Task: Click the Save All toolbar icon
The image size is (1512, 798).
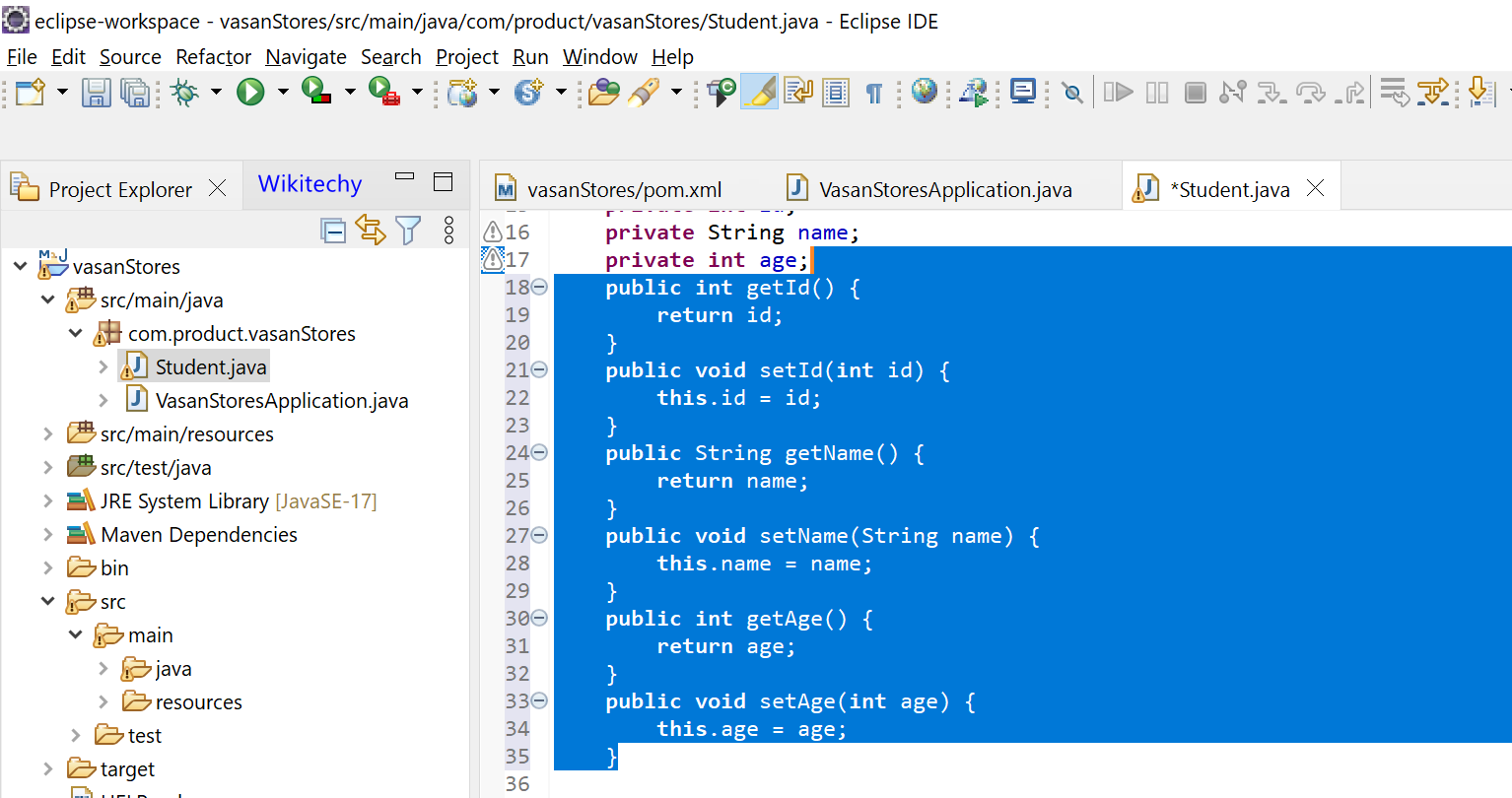Action: click(x=134, y=93)
